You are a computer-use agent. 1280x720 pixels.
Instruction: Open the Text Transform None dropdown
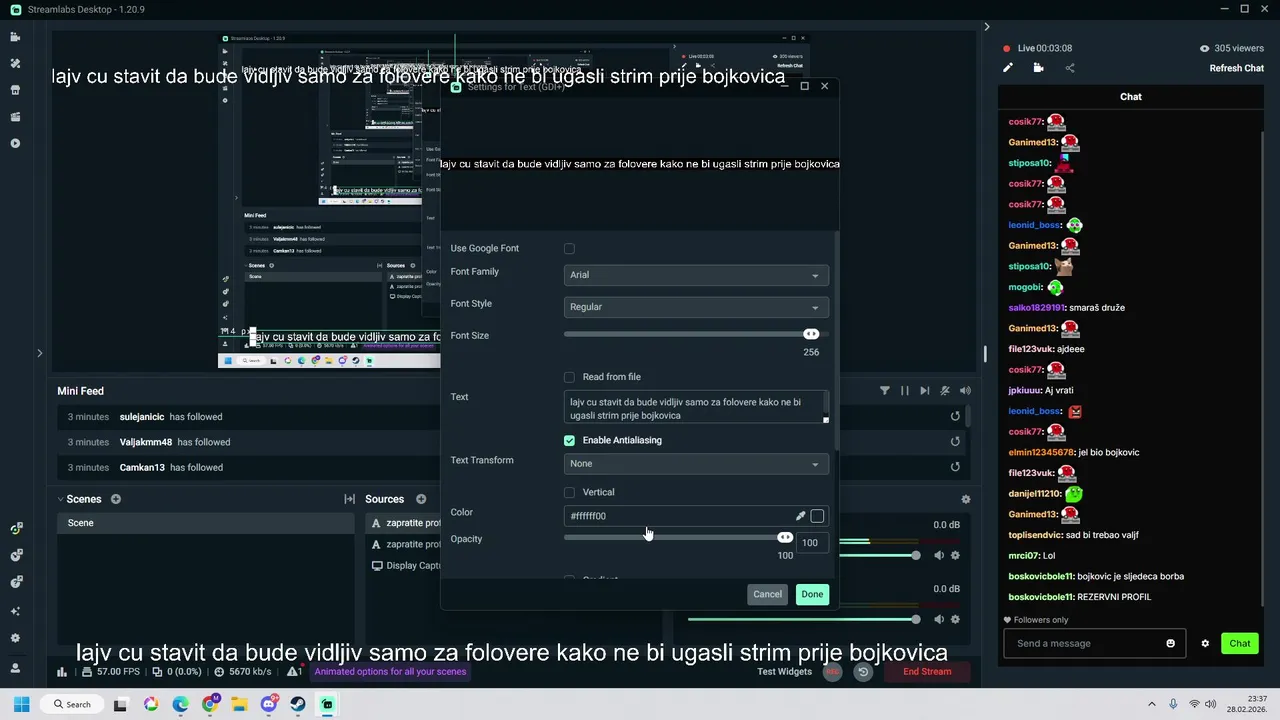pyautogui.click(x=696, y=464)
